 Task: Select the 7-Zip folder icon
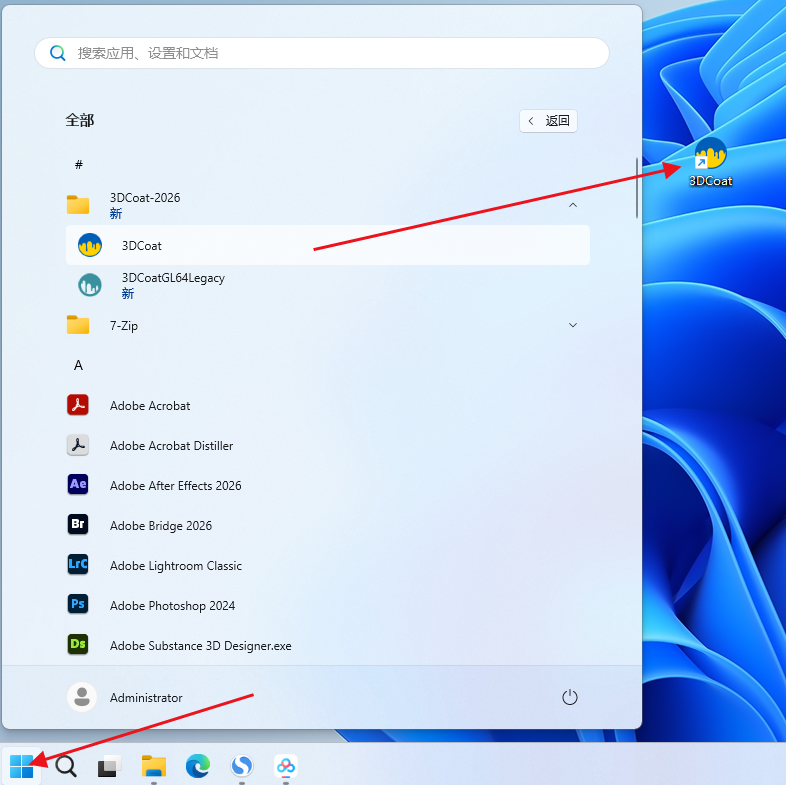pyautogui.click(x=78, y=325)
